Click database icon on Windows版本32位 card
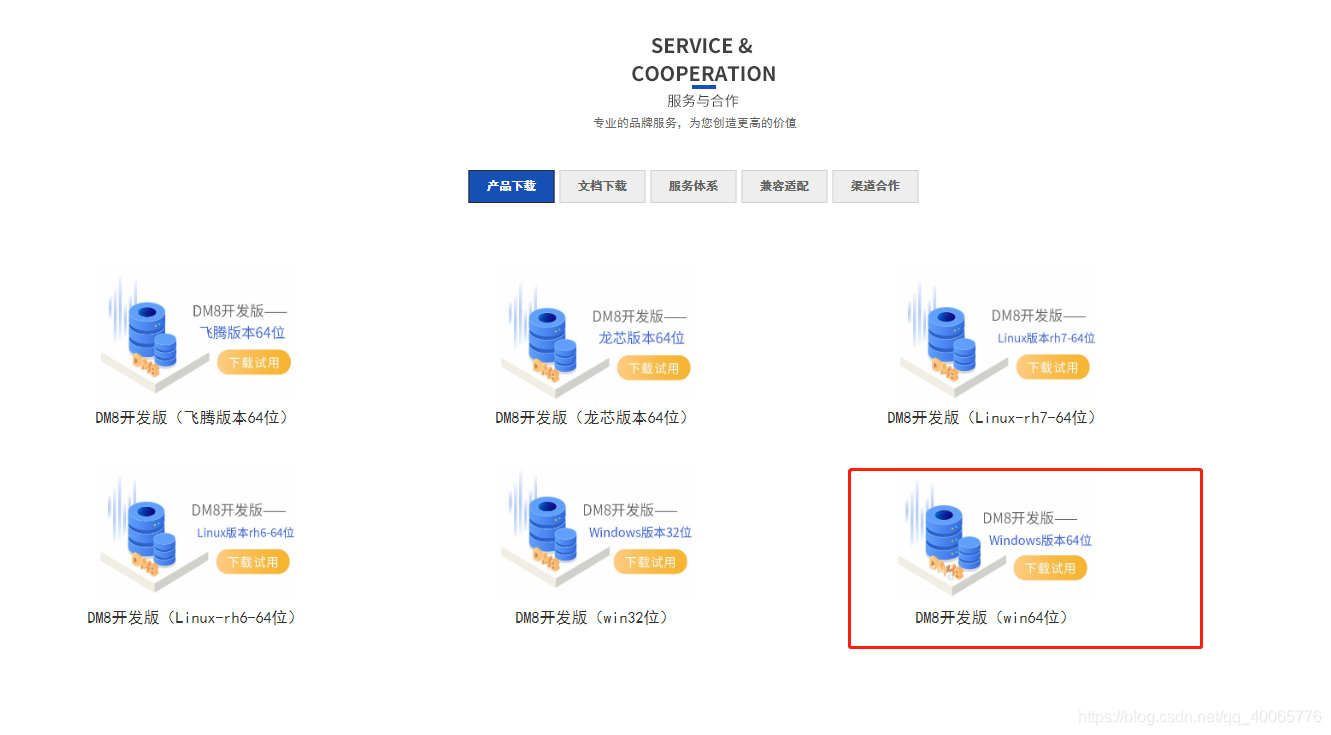 (x=551, y=530)
